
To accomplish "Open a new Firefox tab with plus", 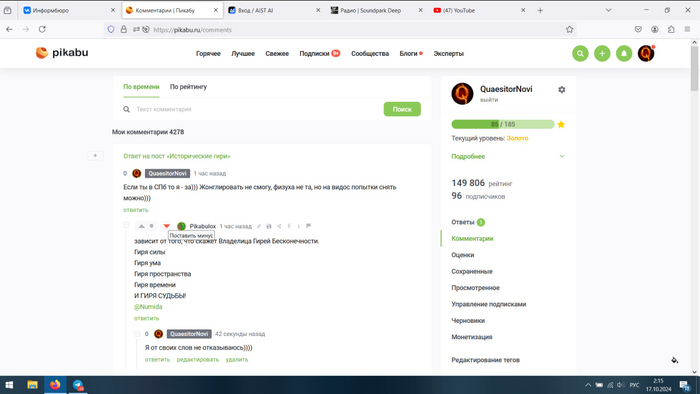I will click(540, 10).
